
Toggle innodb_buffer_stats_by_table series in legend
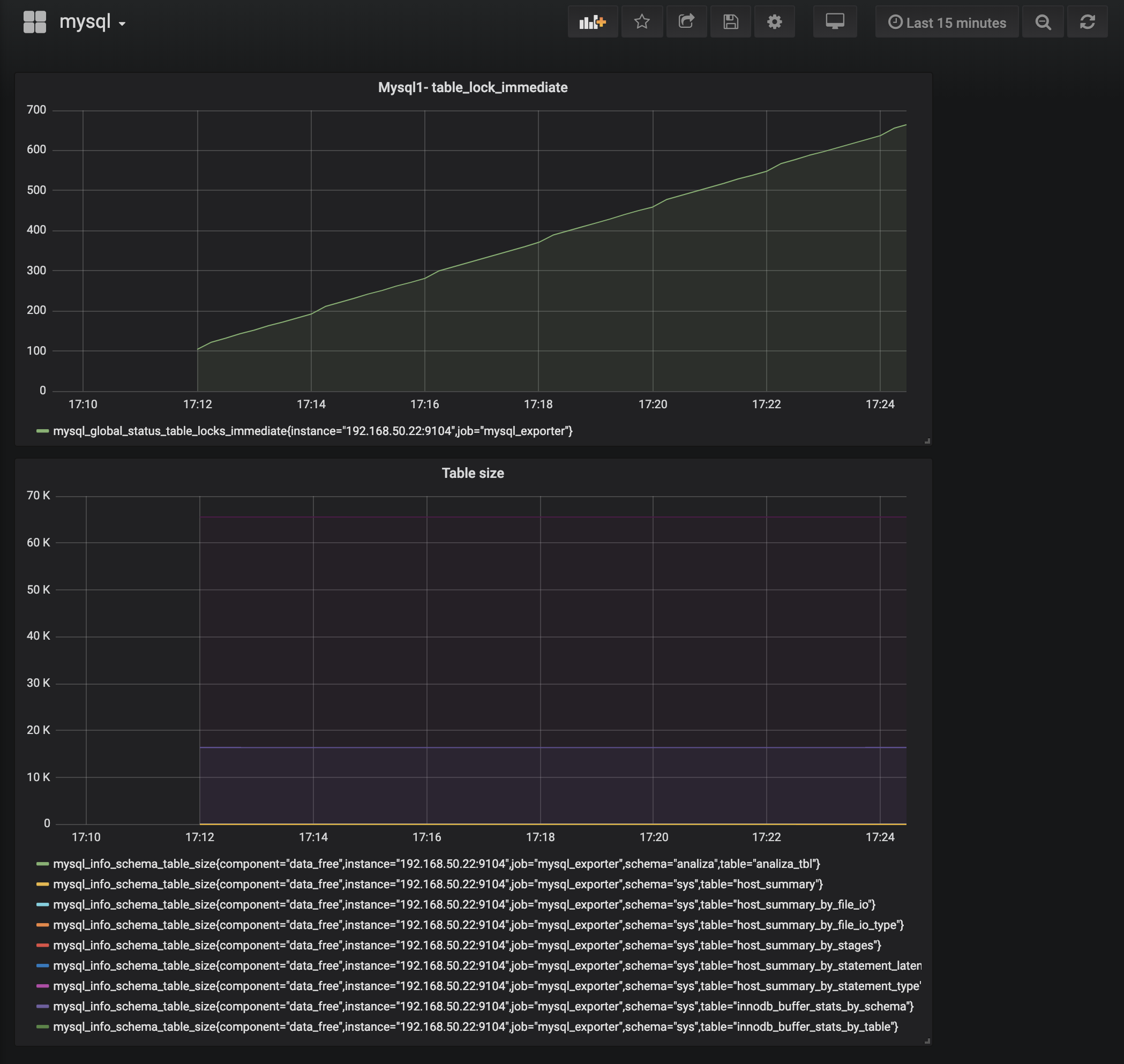point(476,1027)
